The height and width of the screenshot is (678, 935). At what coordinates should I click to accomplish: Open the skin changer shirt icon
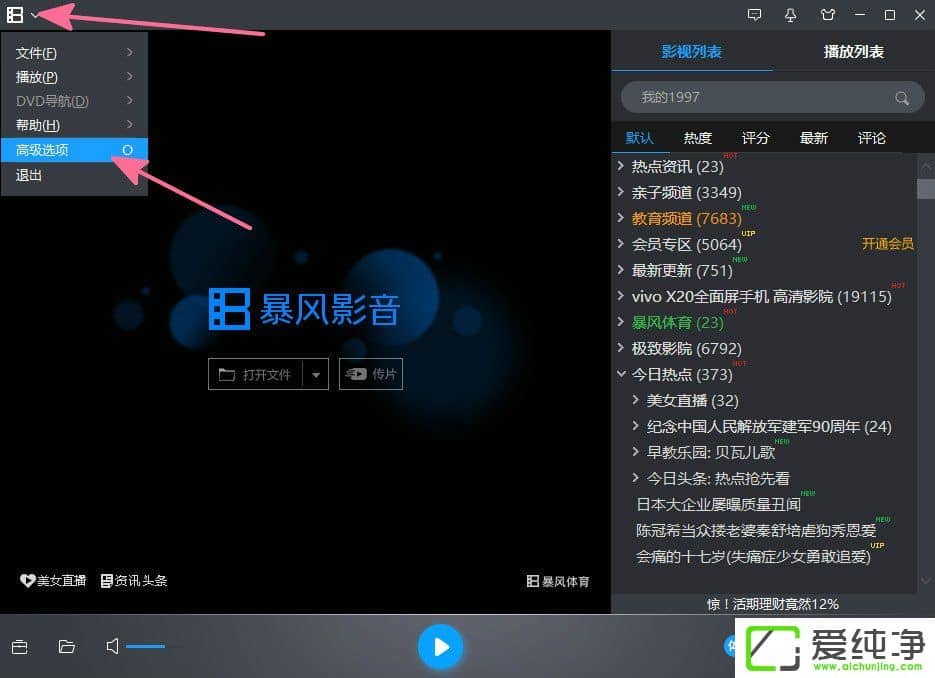(826, 15)
